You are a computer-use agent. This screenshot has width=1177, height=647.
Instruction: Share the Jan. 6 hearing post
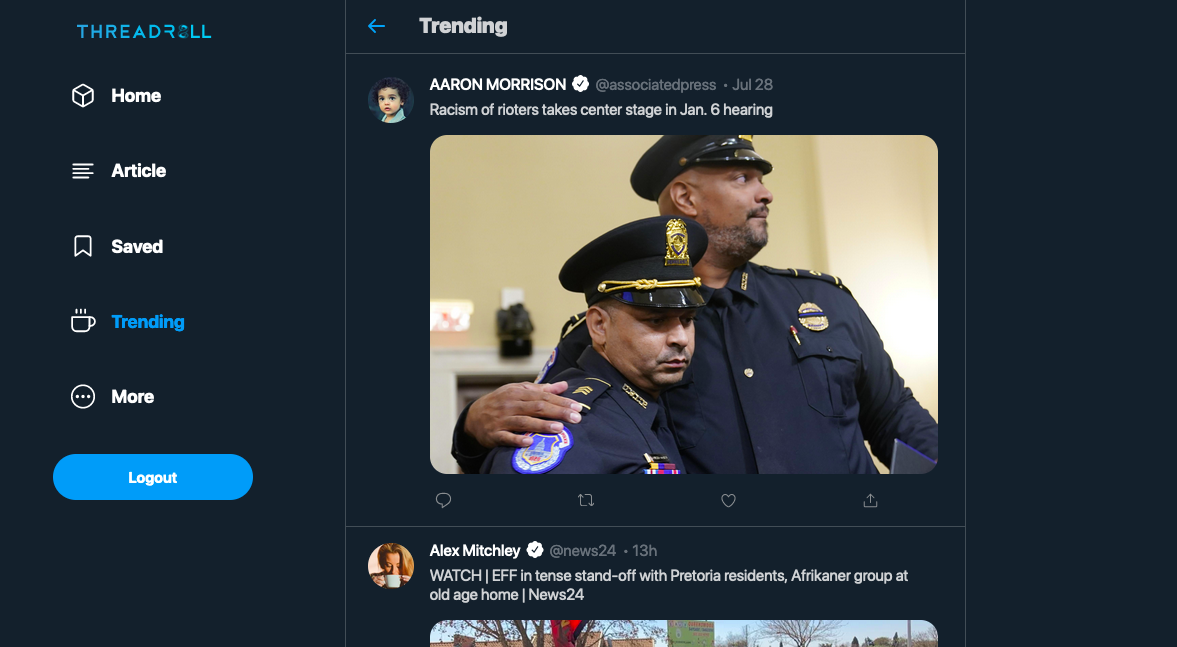pyautogui.click(x=870, y=500)
